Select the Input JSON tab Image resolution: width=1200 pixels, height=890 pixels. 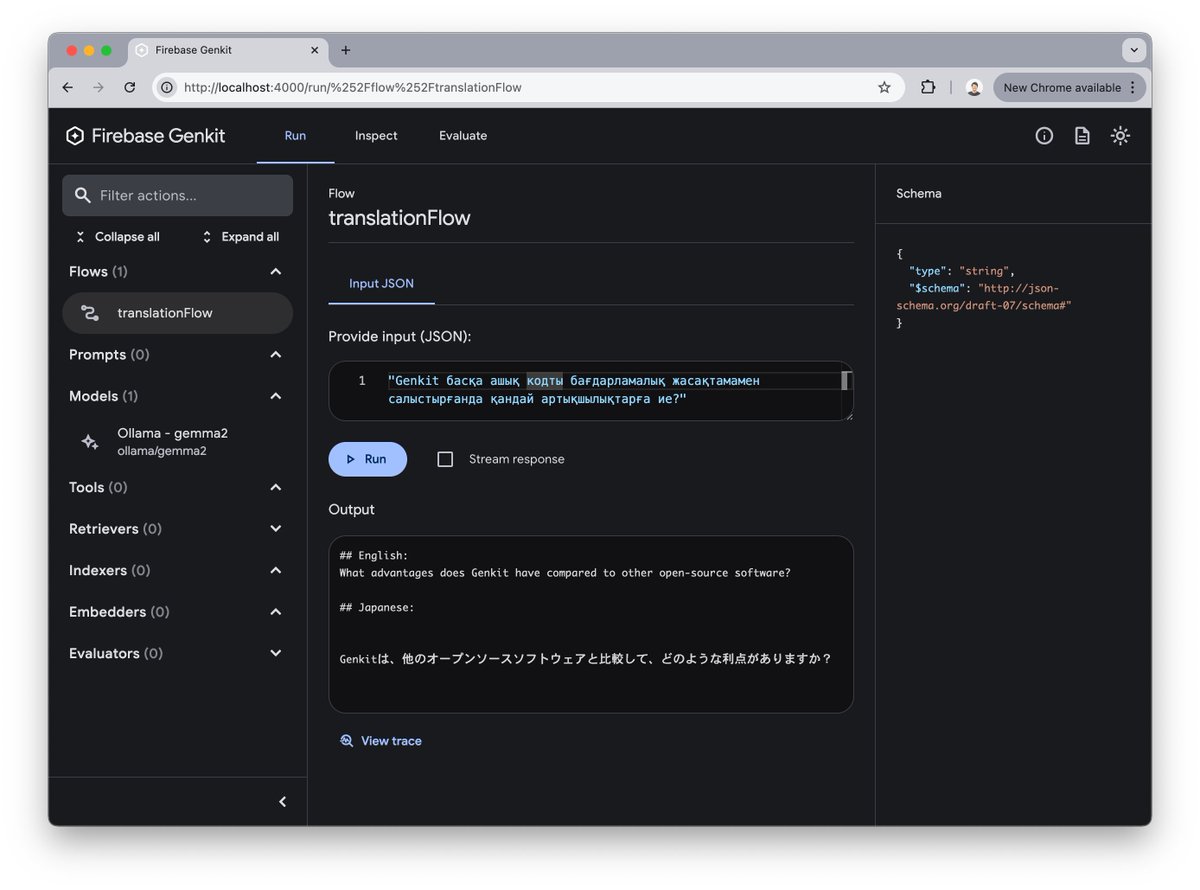click(x=381, y=284)
